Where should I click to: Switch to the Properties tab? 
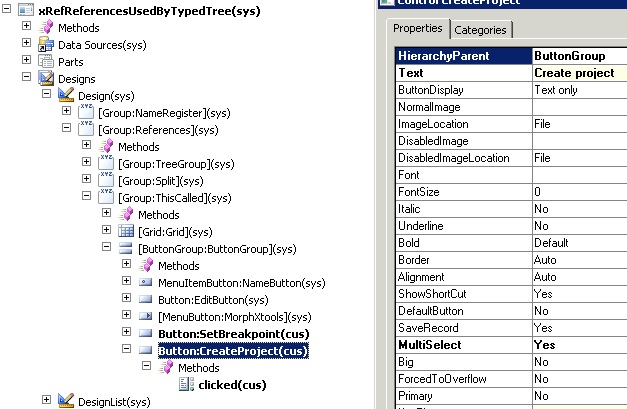[417, 28]
